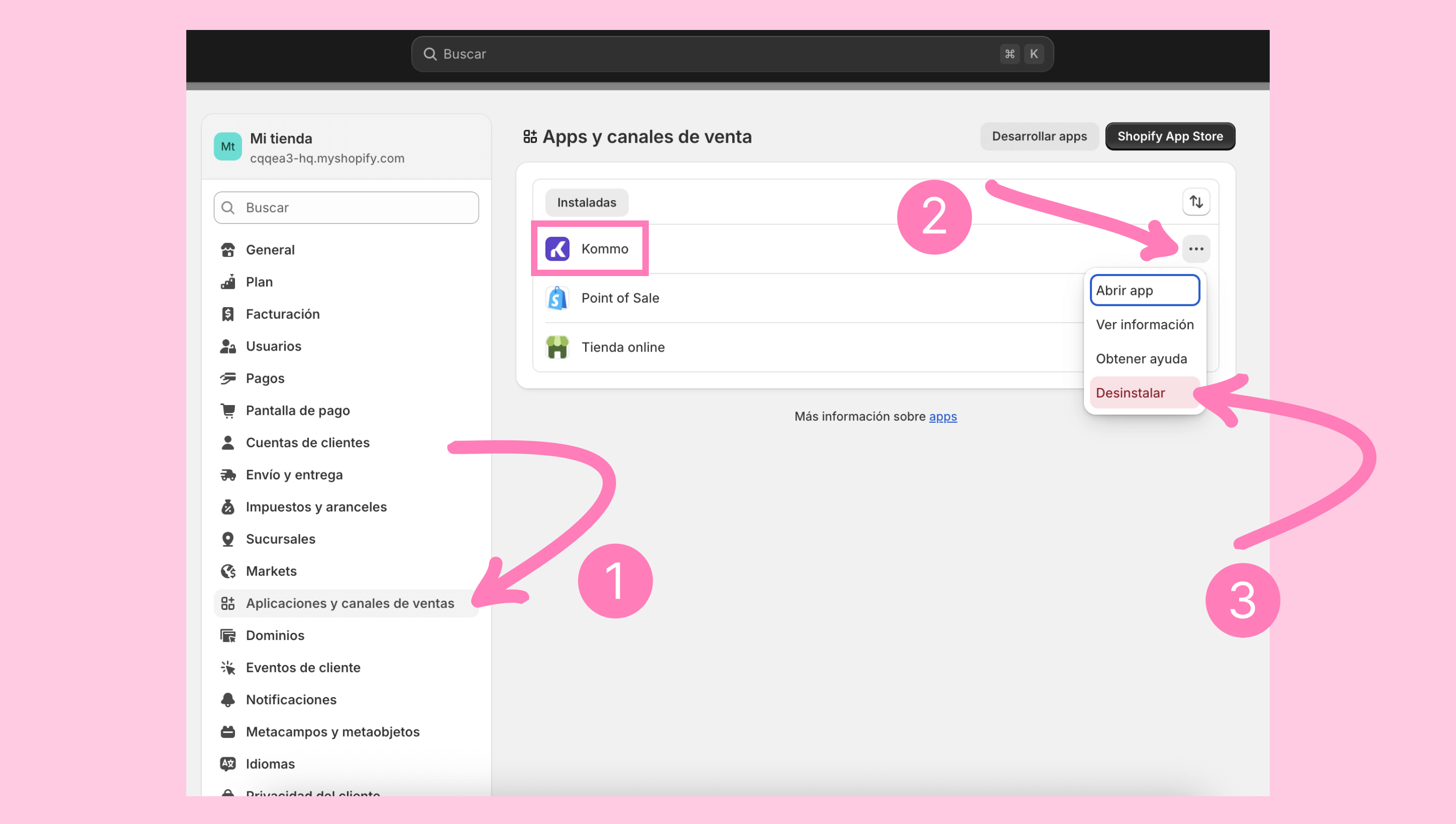The width and height of the screenshot is (1456, 824).
Task: Click the Envío y entrega truck icon
Action: [x=227, y=475]
